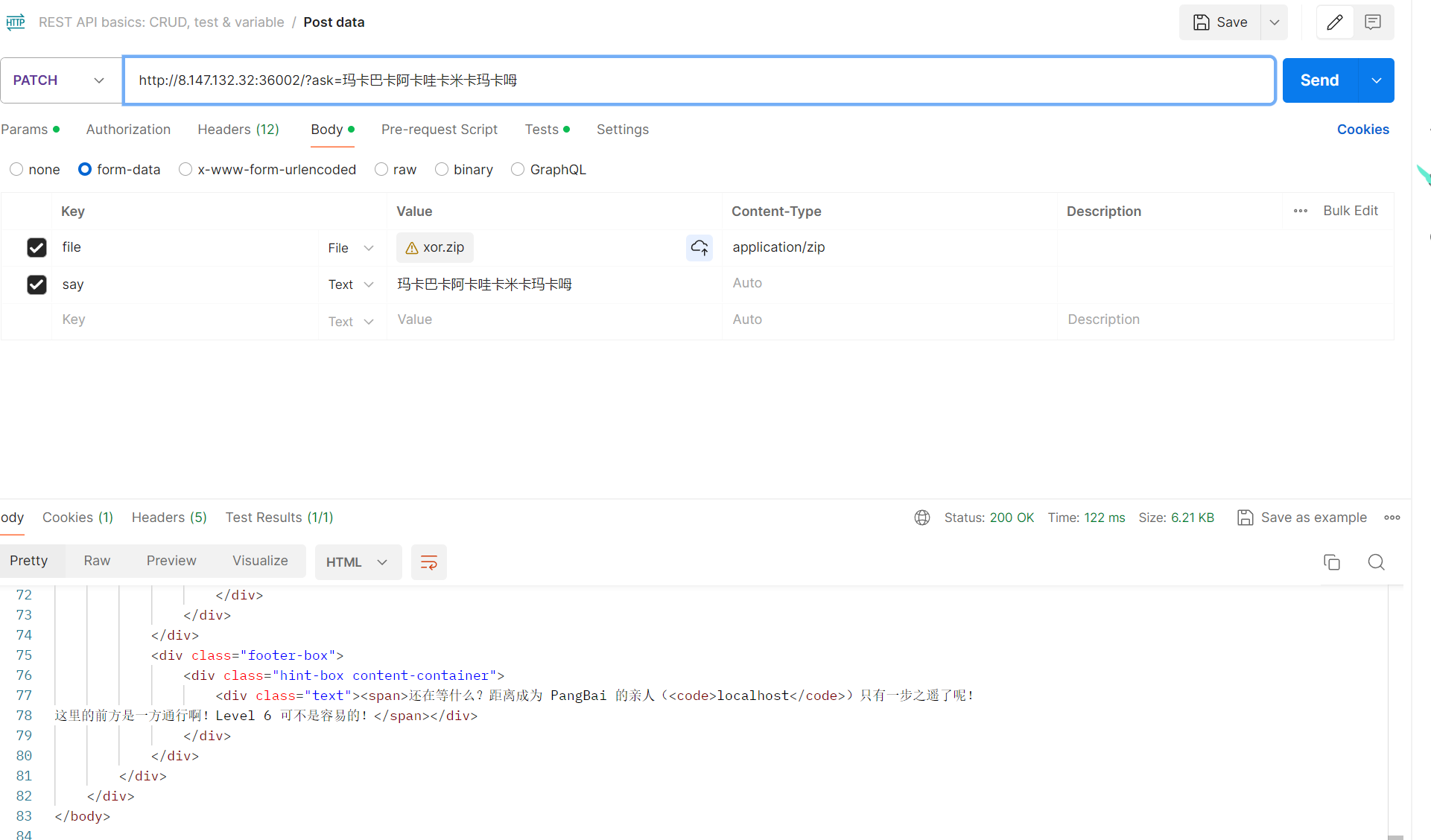Click the Send button
The image size is (1431, 840).
[1320, 80]
